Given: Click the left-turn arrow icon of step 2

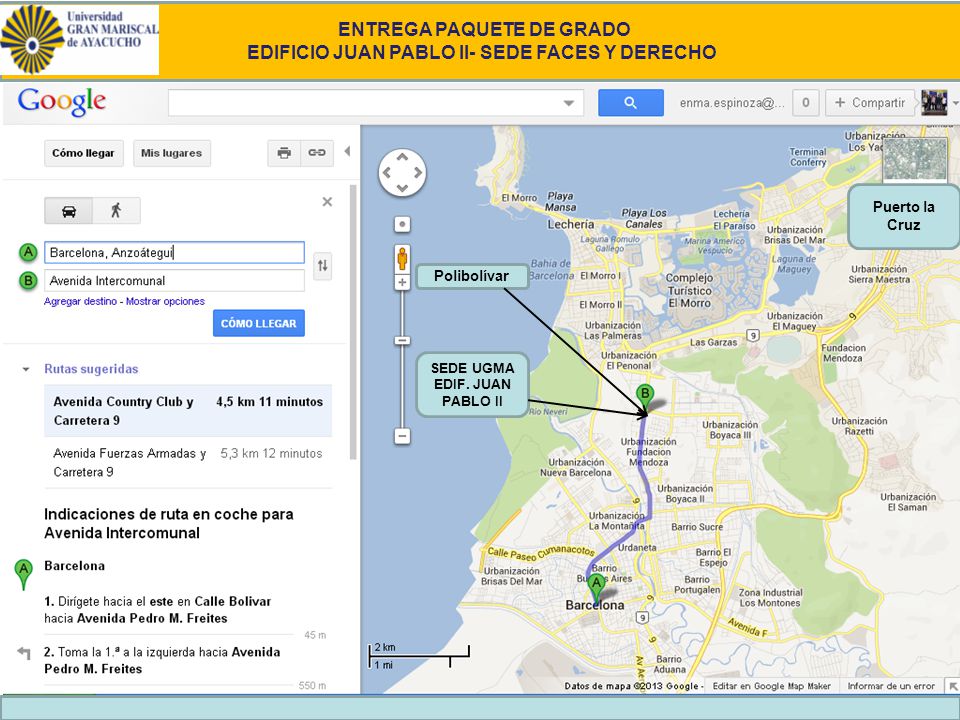Looking at the screenshot, I should click(x=24, y=653).
